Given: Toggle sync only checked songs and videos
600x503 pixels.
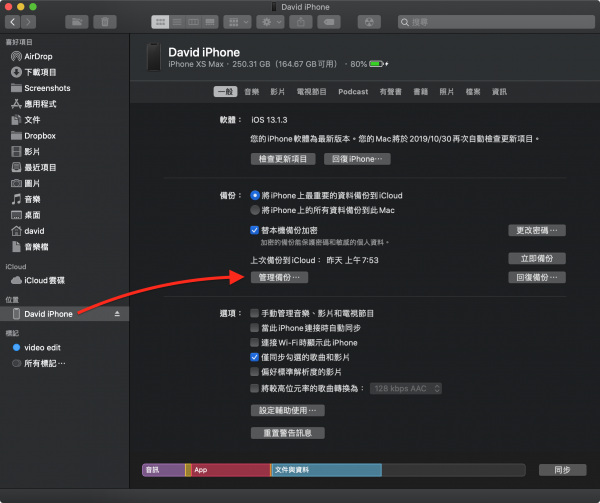Looking at the screenshot, I should click(x=254, y=357).
